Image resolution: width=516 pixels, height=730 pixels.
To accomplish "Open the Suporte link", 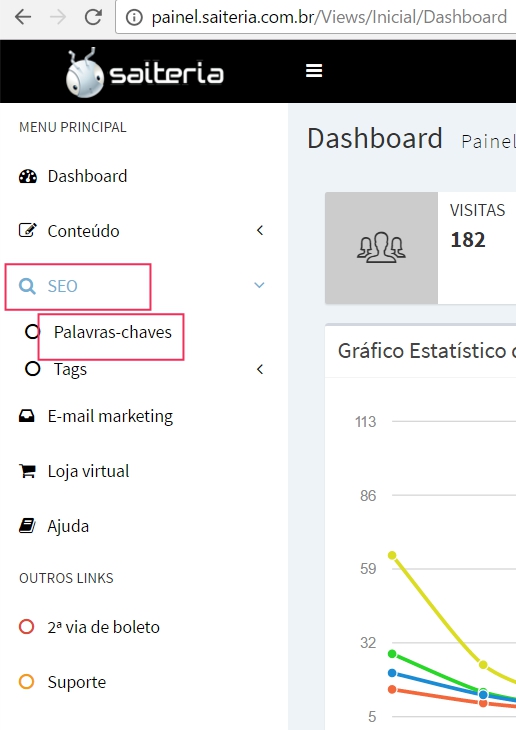I will point(77,682).
